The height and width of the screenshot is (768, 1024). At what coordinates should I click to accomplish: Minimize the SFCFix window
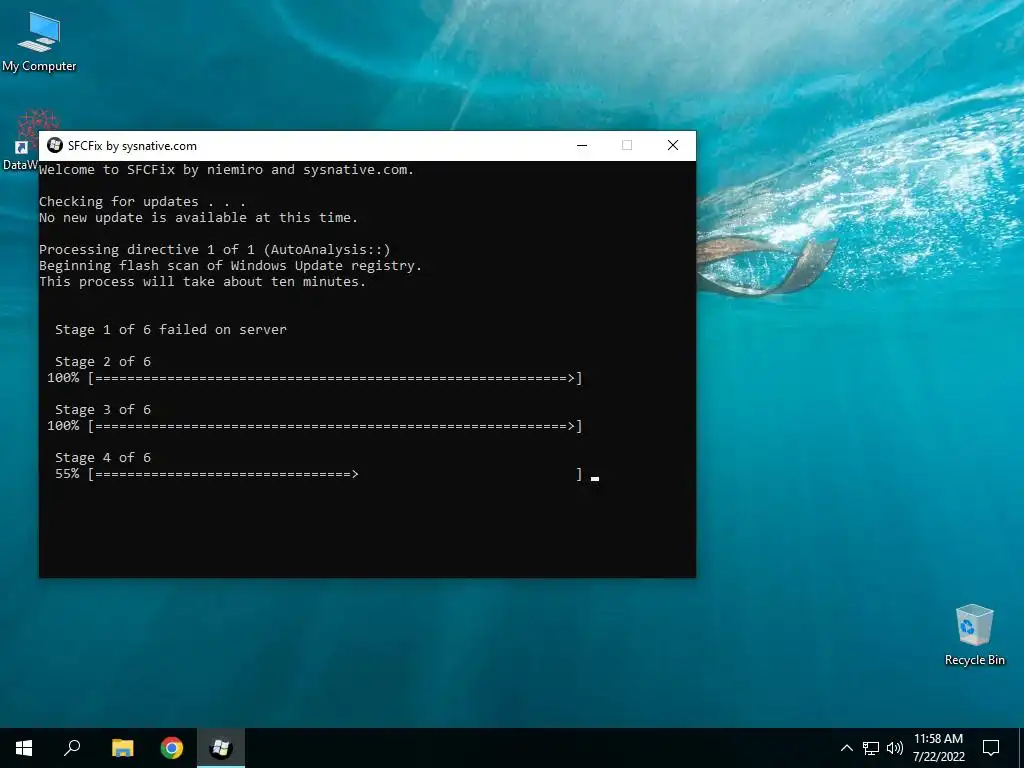(582, 146)
